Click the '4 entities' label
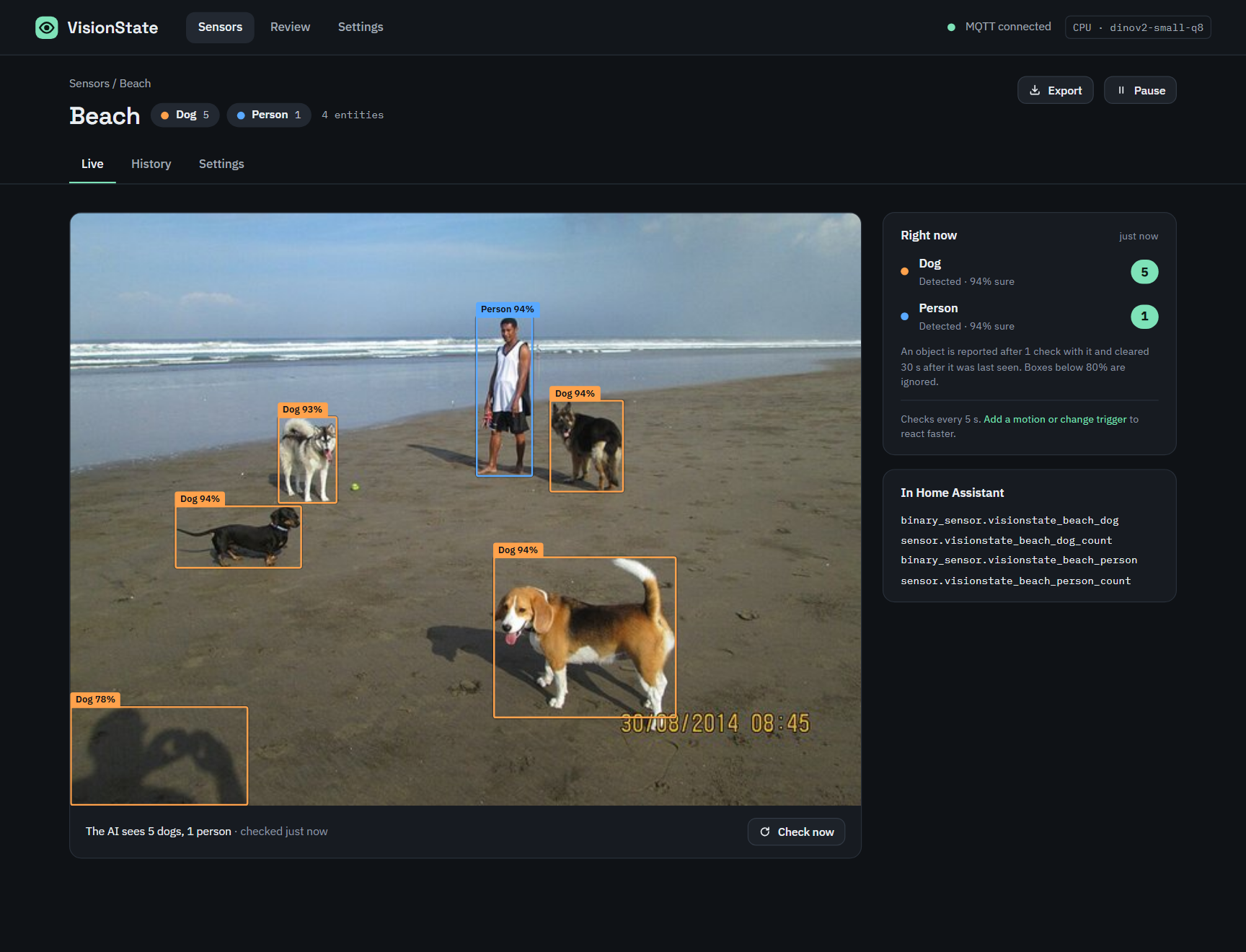1246x952 pixels. (353, 115)
